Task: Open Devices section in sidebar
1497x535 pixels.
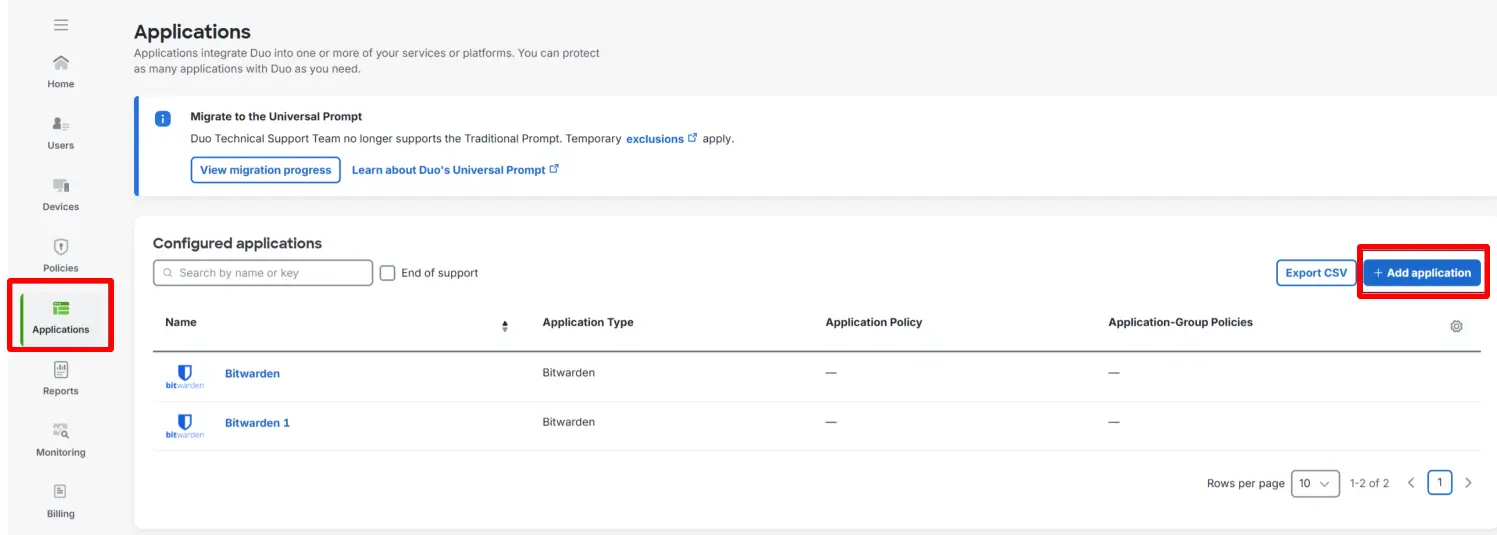Action: pyautogui.click(x=61, y=194)
